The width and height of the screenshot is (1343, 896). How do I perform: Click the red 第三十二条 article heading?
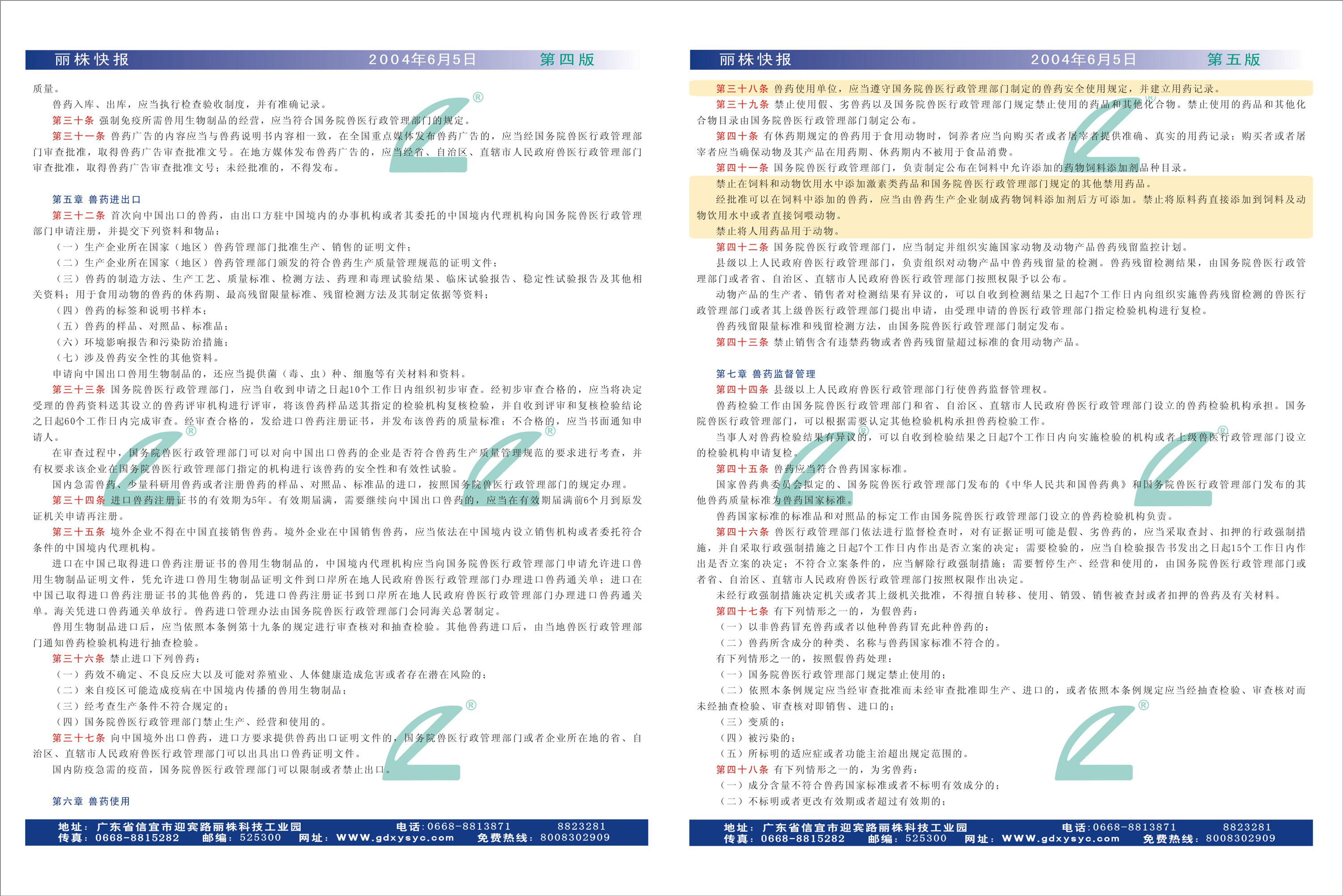pos(79,215)
